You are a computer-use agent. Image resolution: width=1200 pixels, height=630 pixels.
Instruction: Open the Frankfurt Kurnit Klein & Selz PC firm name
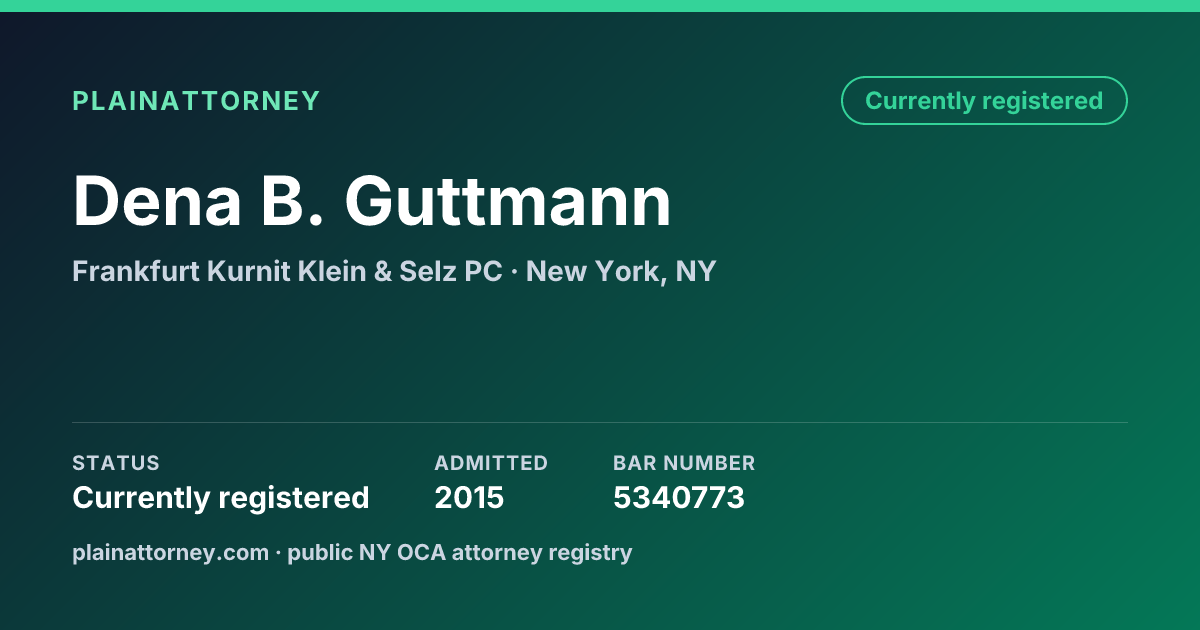click(287, 271)
